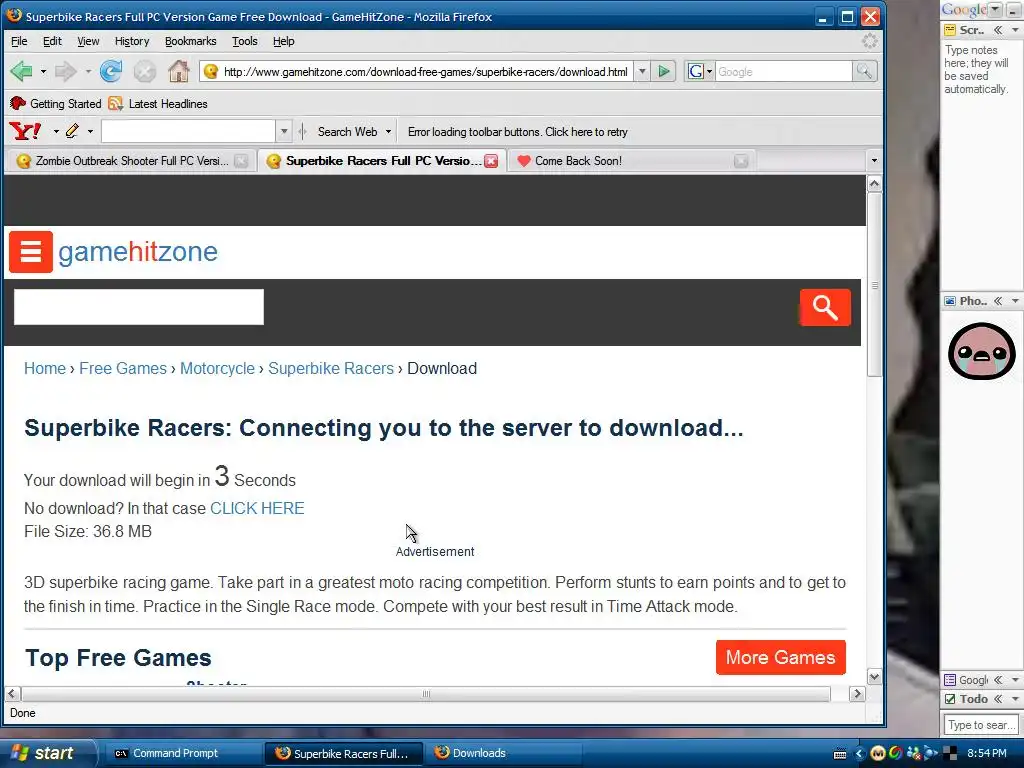
Task: Open the gamehitzone hamburger menu
Action: pyautogui.click(x=31, y=251)
